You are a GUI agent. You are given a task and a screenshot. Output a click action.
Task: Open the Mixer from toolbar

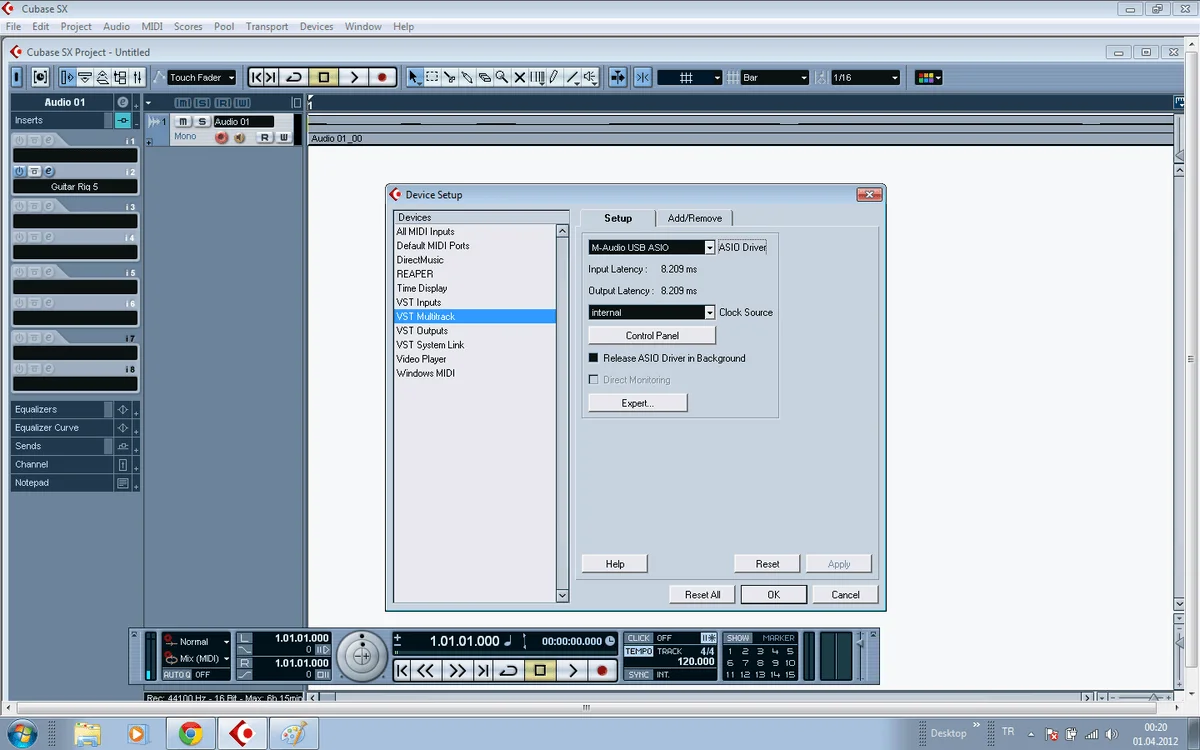click(x=137, y=77)
